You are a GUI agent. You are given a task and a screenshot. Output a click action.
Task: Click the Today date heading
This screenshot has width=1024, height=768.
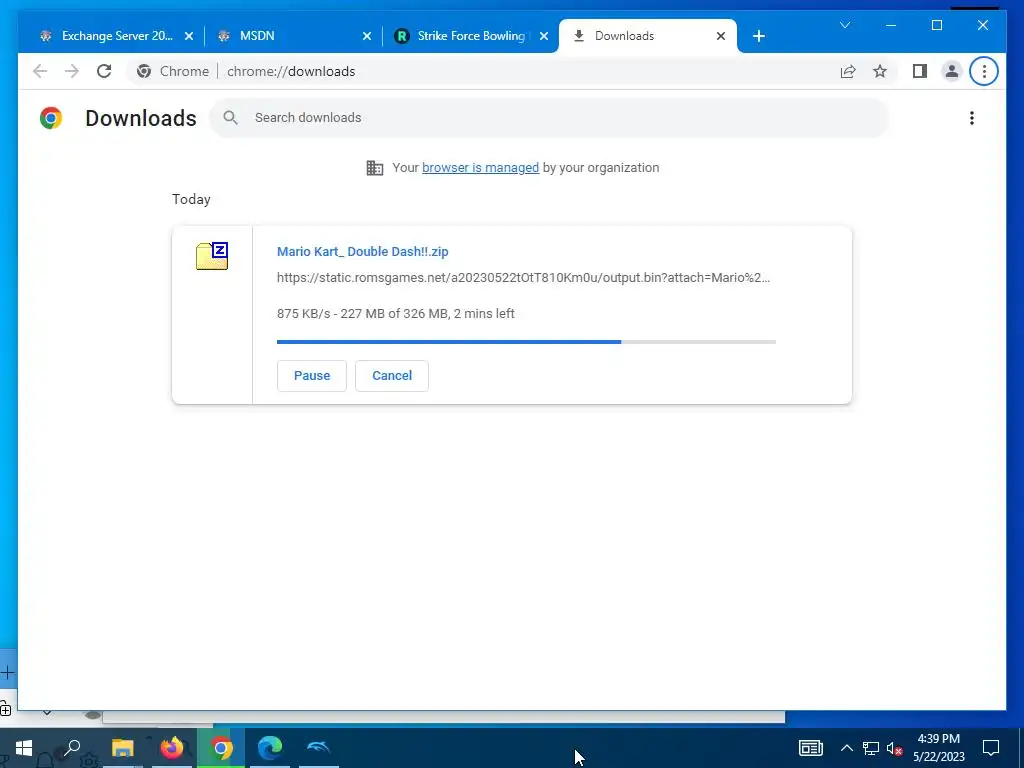click(191, 199)
